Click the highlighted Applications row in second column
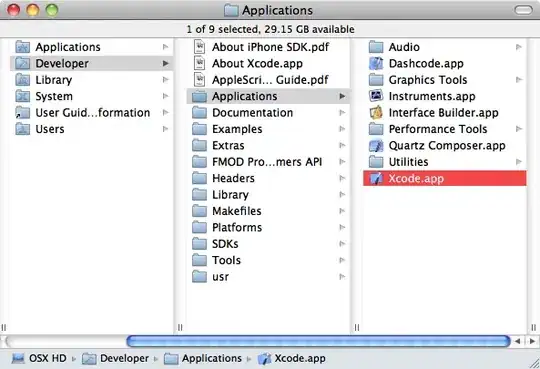Image resolution: width=540 pixels, height=369 pixels. (x=268, y=96)
